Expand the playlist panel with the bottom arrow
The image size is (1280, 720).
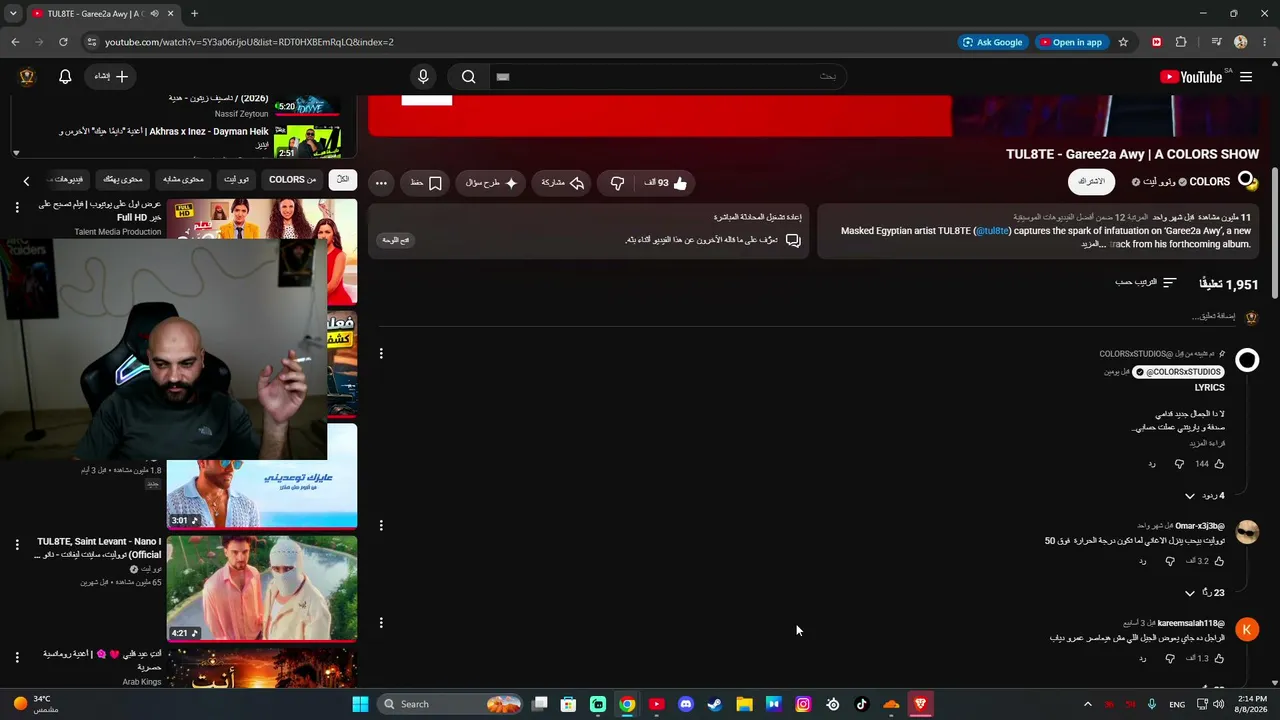16,153
